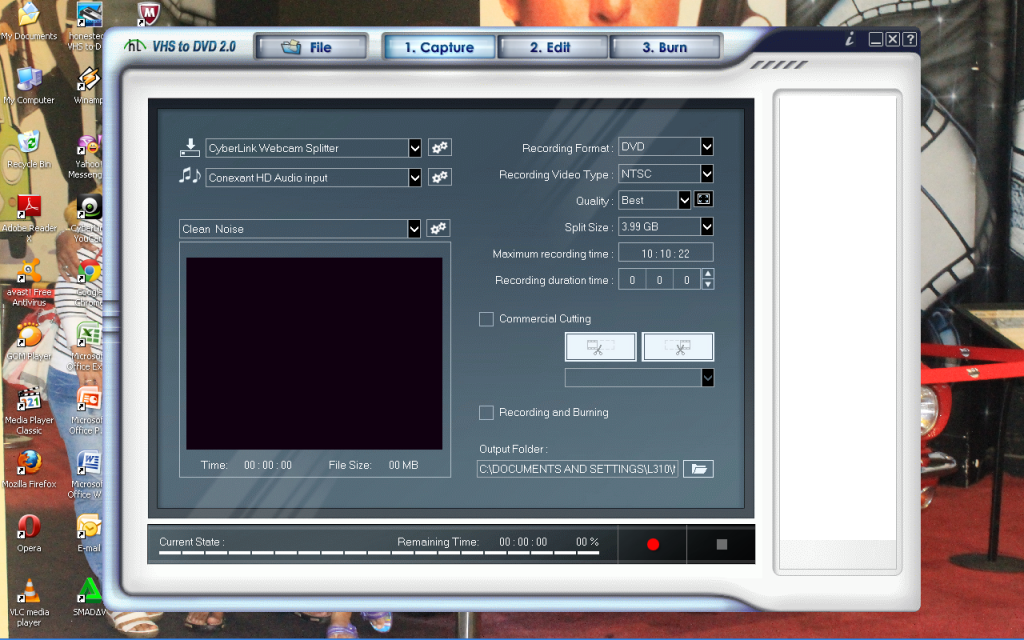
Task: Enable Recording and Burning checkbox
Action: [486, 413]
